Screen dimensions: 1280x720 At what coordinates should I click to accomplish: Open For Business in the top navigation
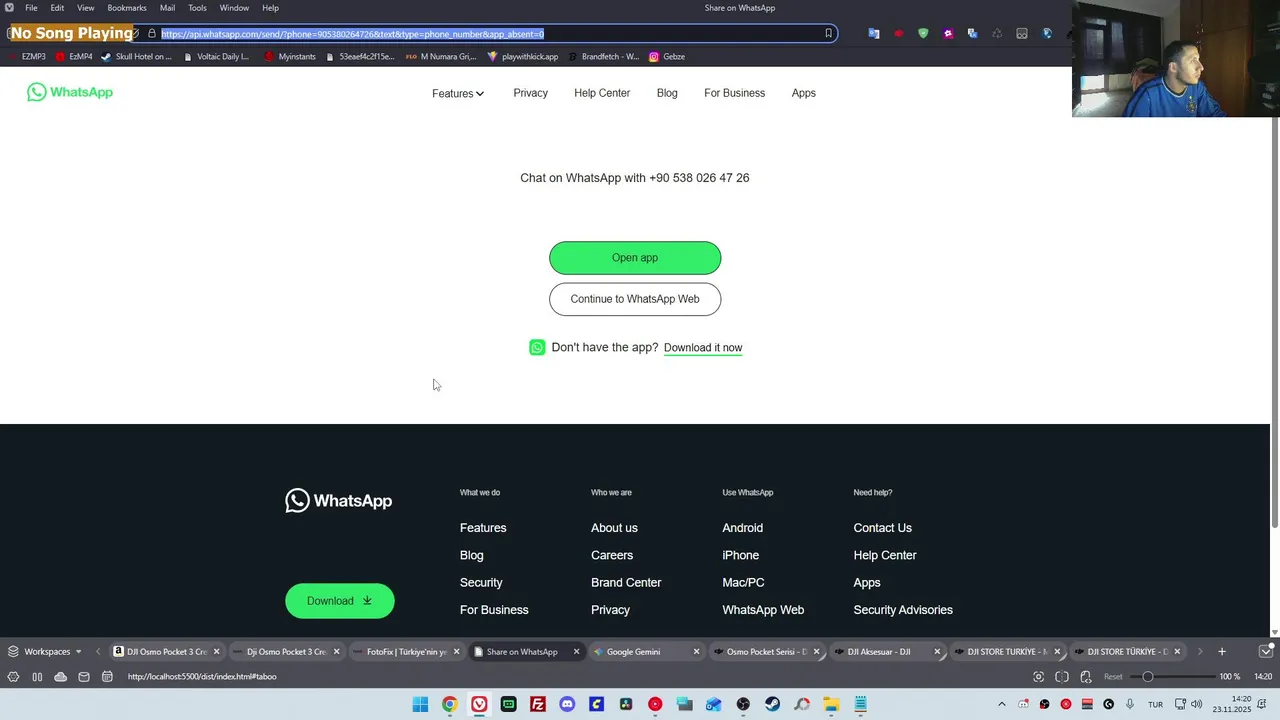734,93
